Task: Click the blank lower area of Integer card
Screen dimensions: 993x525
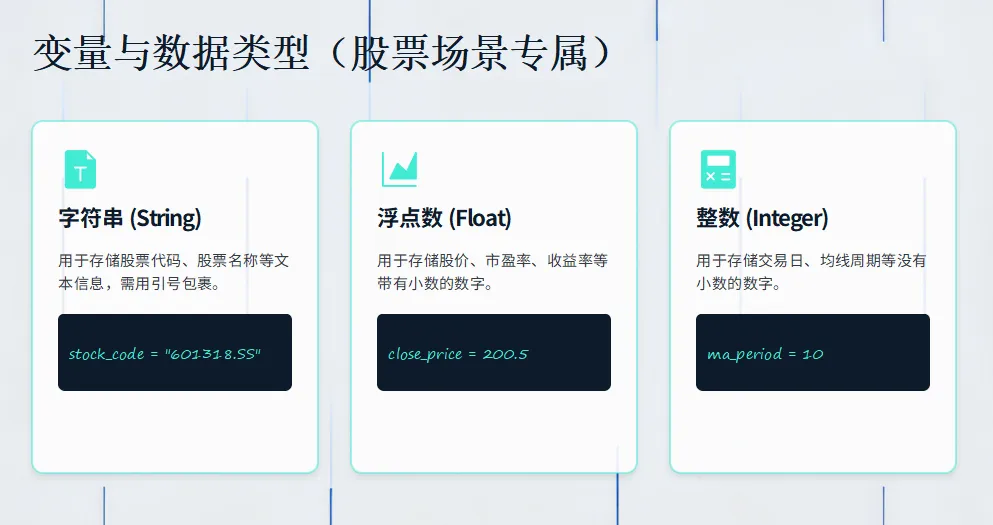Action: 813,431
